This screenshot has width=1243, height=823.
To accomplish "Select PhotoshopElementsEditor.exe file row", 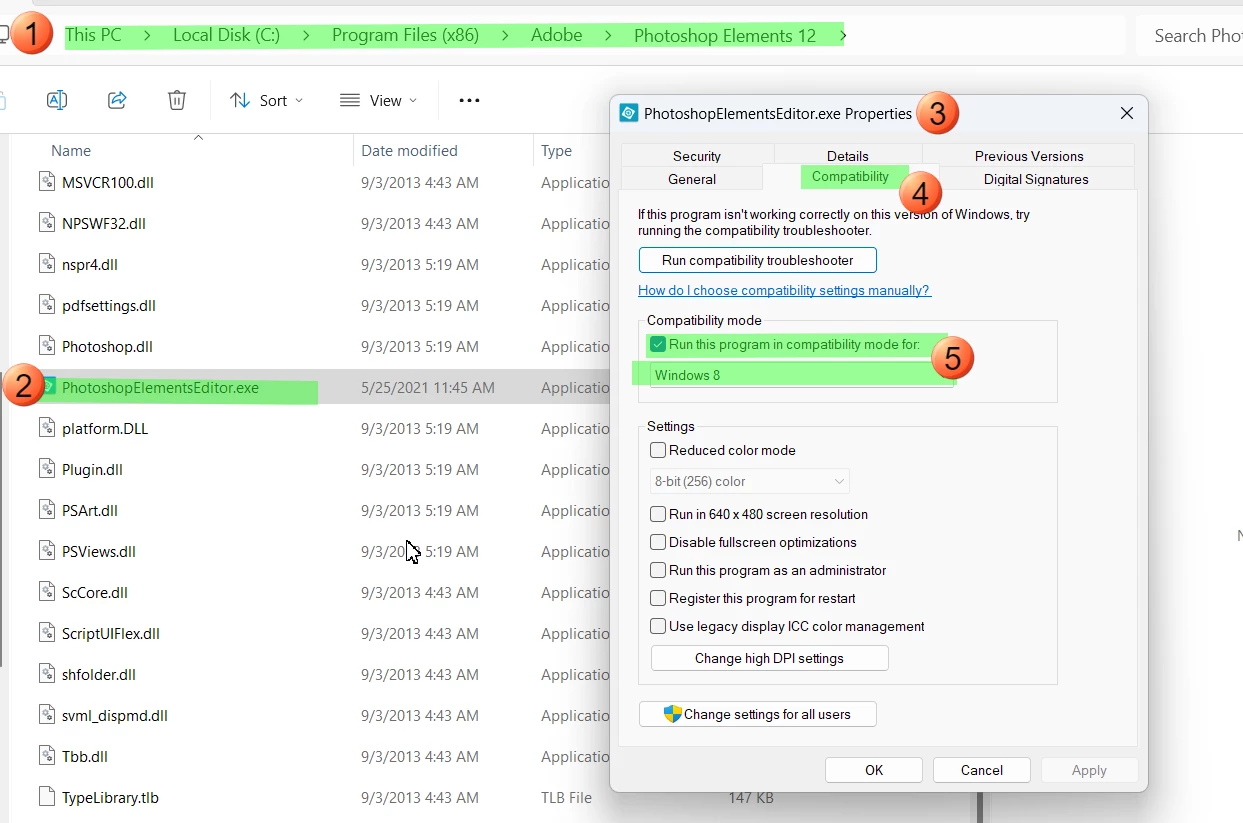I will tap(310, 387).
